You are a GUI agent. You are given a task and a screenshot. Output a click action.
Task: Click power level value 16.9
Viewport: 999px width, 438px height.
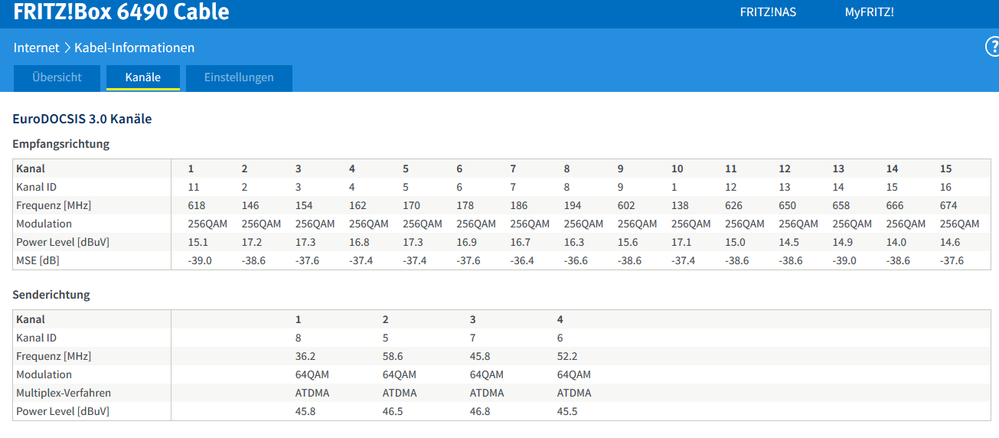465,242
